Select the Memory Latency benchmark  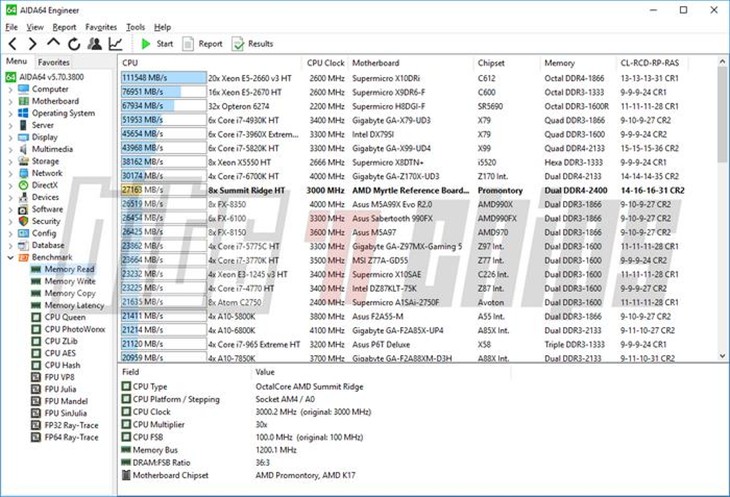point(74,305)
